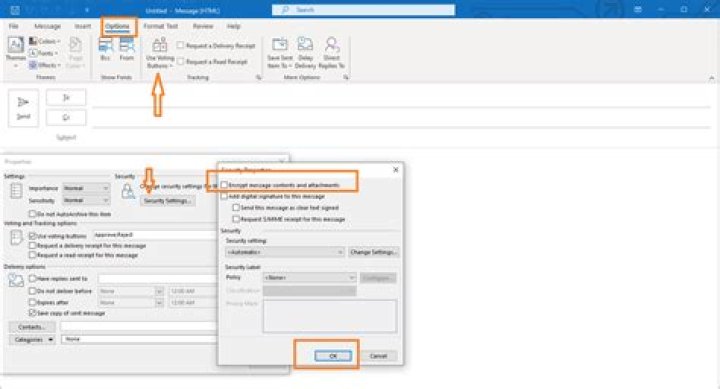Open the File tab

[x=14, y=26]
